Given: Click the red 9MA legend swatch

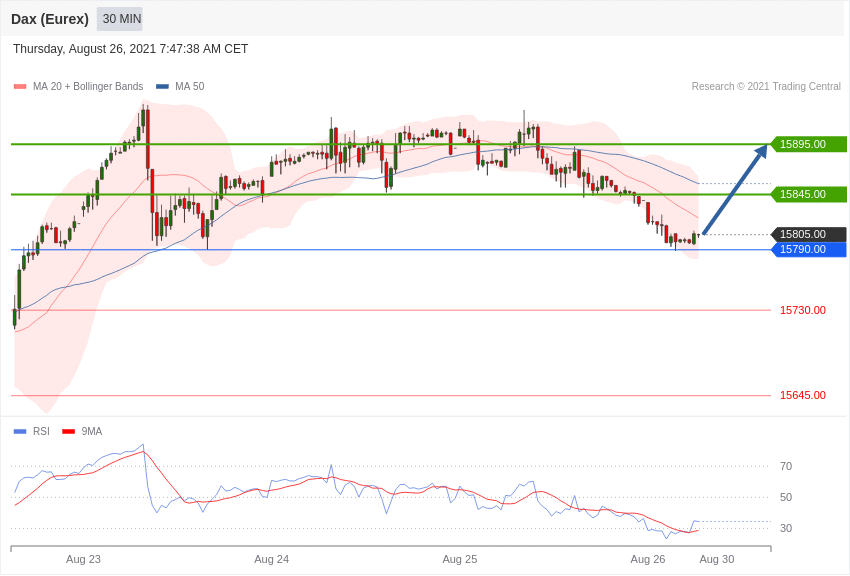Looking at the screenshot, I should point(68,432).
